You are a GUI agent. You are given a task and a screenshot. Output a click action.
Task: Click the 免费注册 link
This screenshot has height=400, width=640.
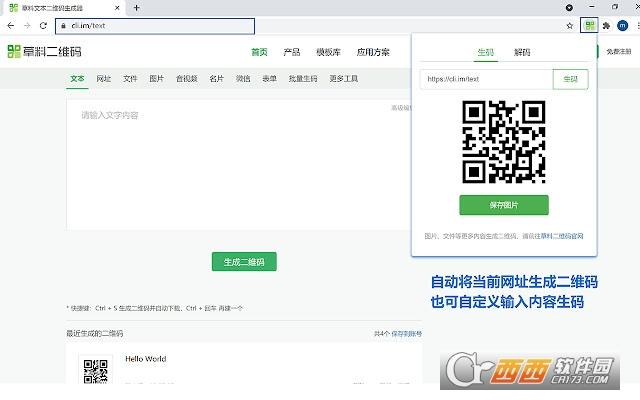click(619, 51)
